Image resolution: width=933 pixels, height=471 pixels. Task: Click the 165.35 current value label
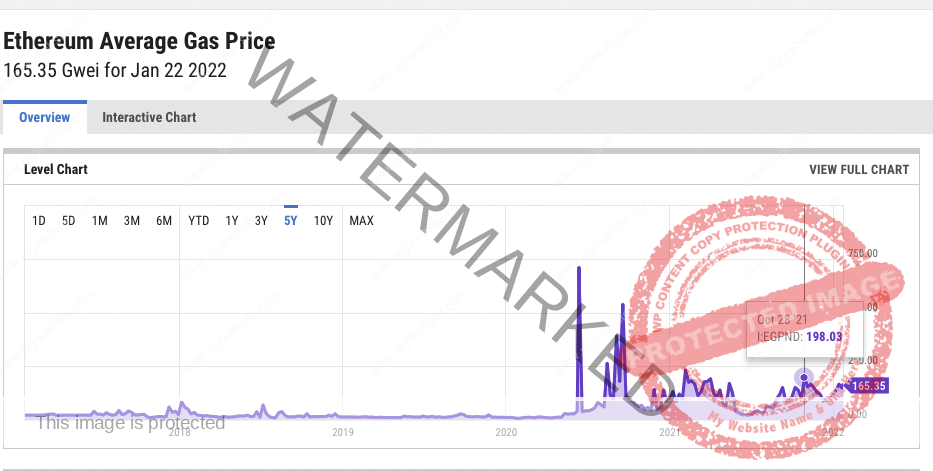pos(868,386)
